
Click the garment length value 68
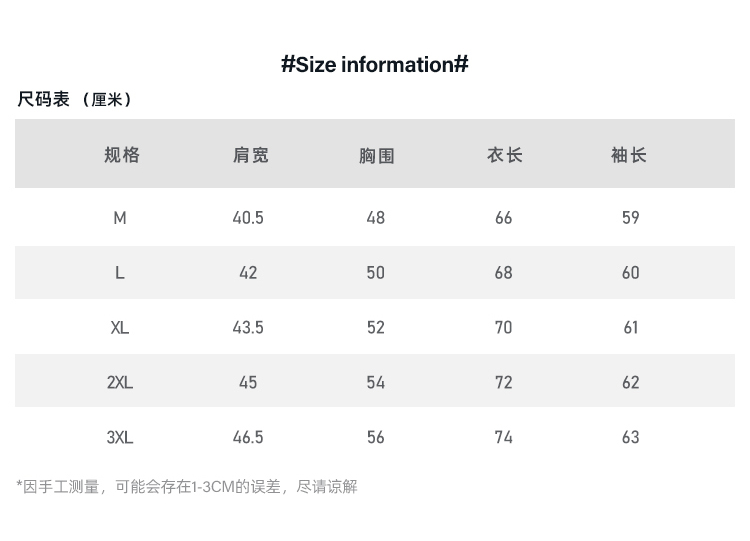pos(504,273)
